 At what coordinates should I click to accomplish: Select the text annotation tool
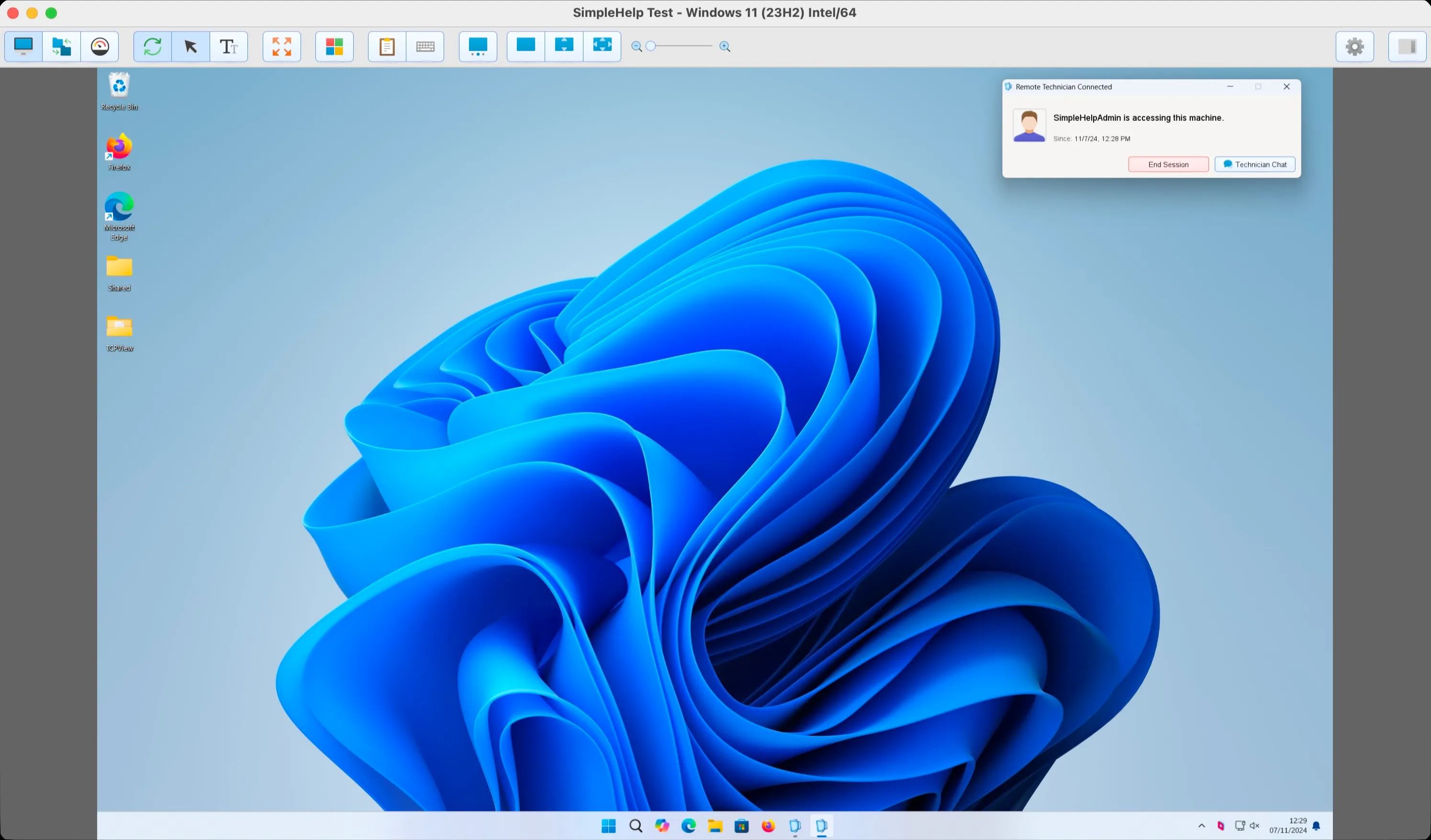(x=229, y=46)
